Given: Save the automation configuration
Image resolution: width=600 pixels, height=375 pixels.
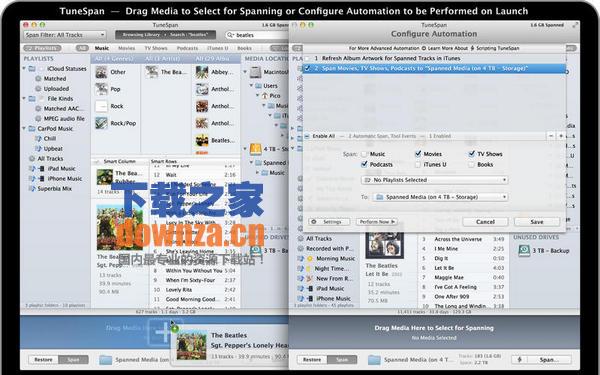Looking at the screenshot, I should pos(536,222).
